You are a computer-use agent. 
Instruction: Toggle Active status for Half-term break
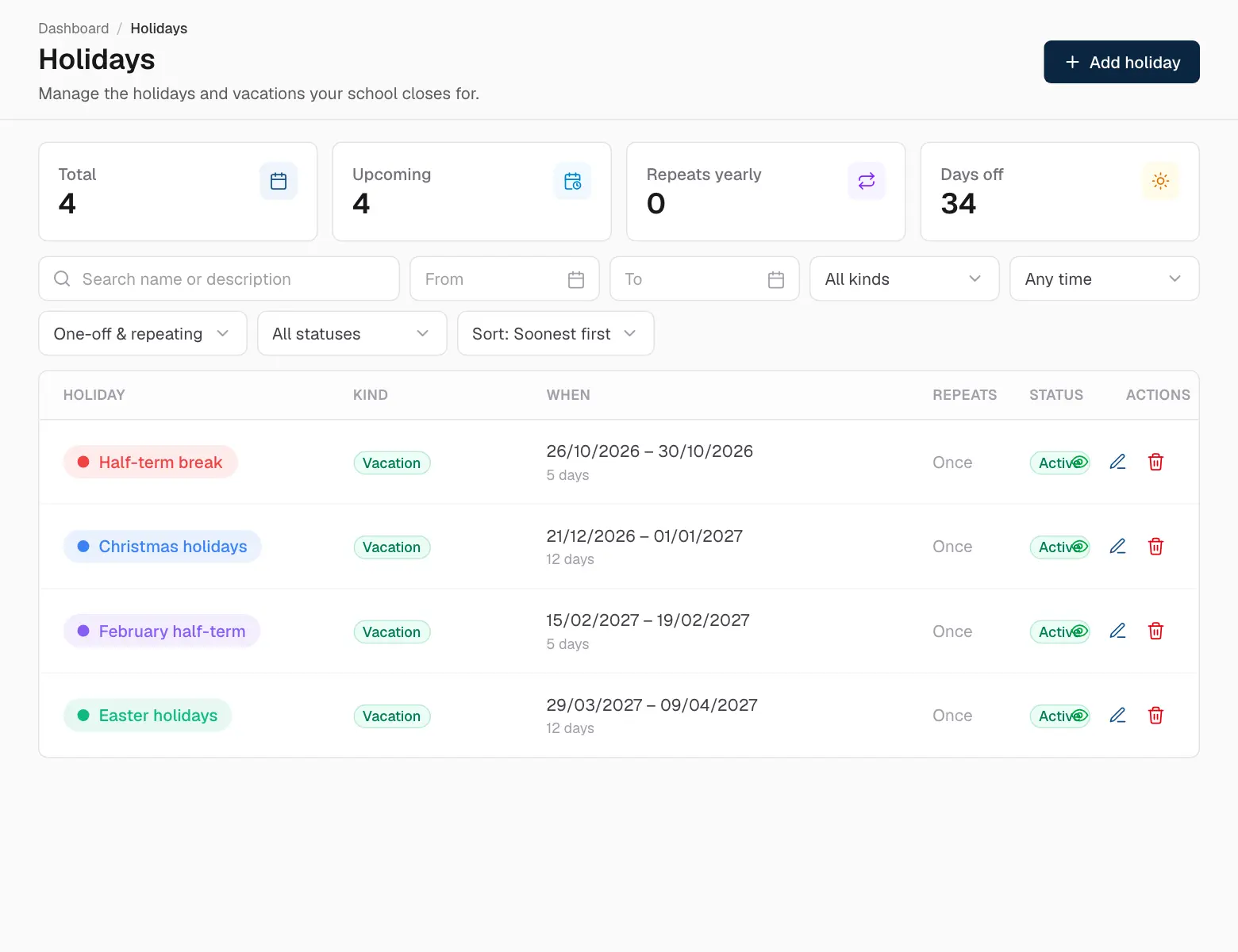(1059, 463)
